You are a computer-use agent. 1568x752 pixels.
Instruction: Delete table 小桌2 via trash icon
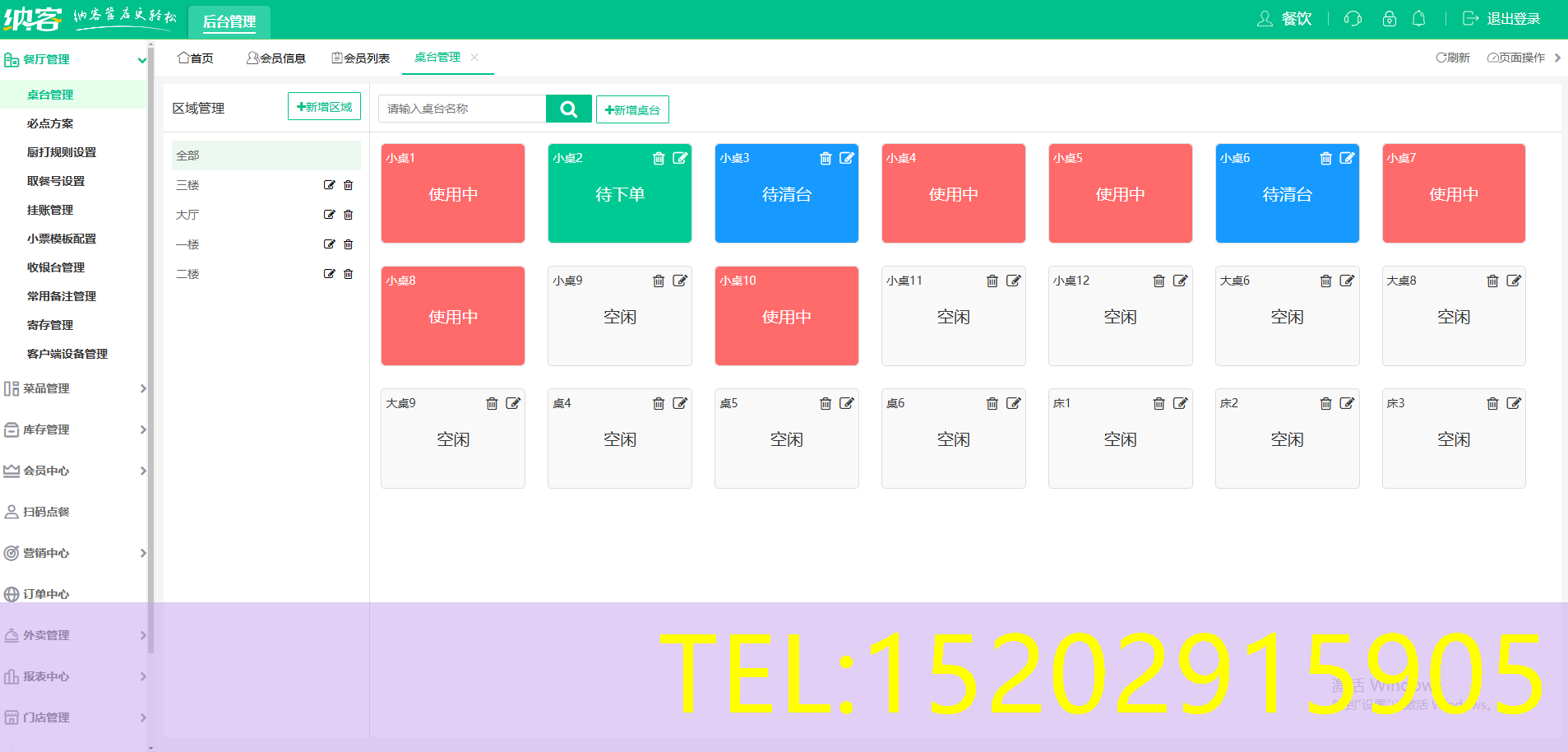tap(659, 159)
